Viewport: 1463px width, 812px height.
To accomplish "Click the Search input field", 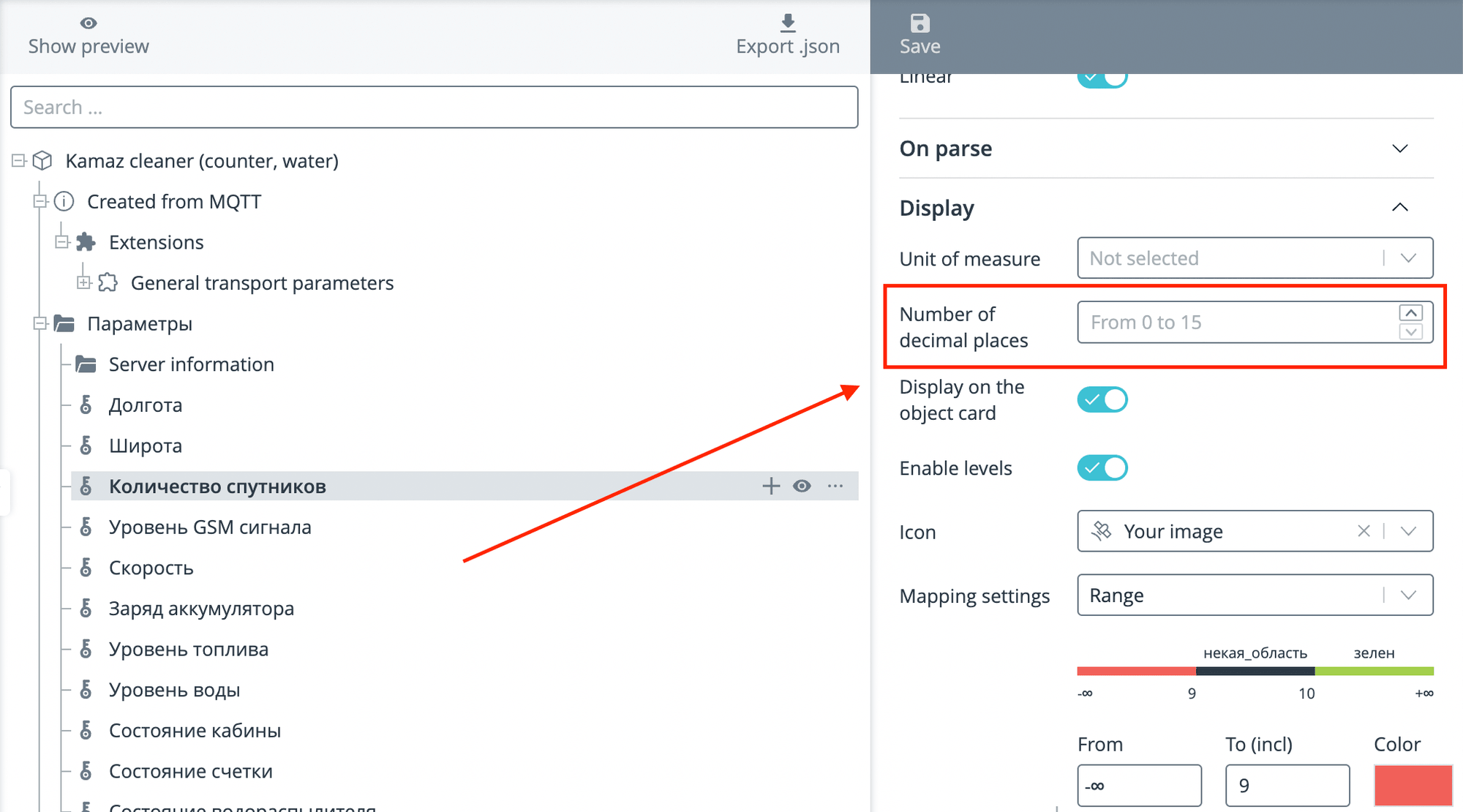I will point(434,107).
